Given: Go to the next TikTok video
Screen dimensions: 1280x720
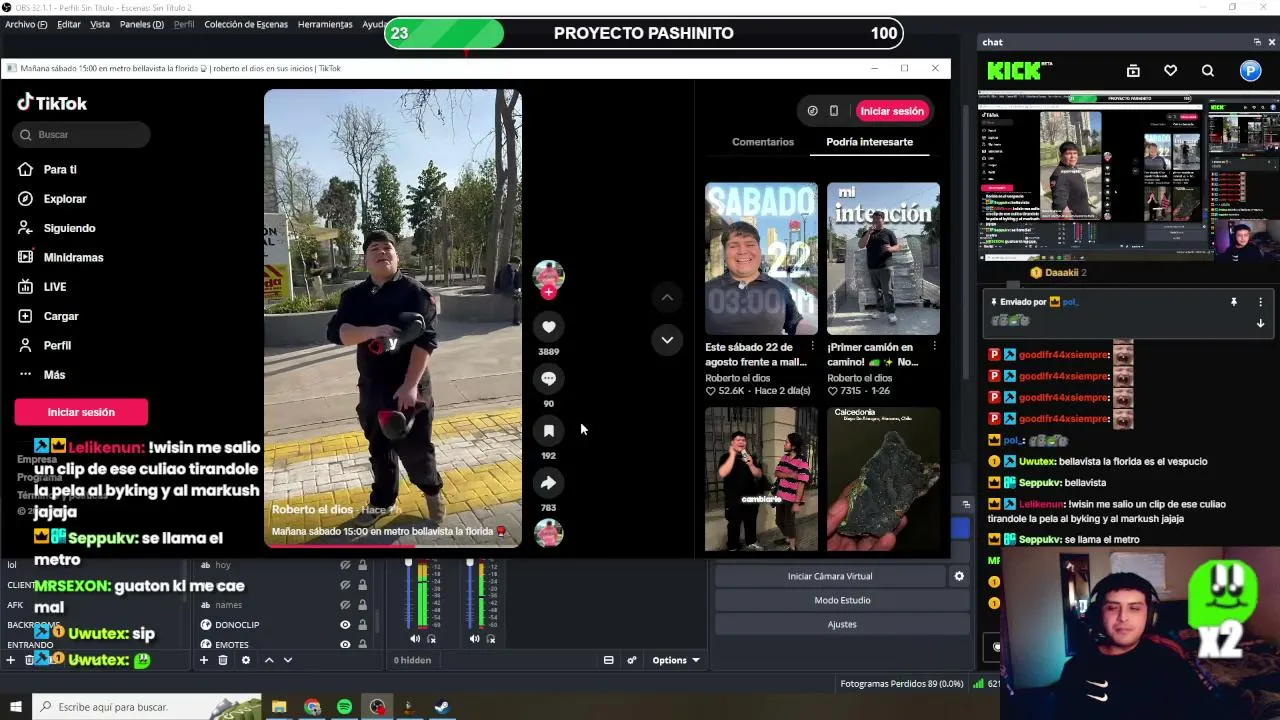Looking at the screenshot, I should coord(667,340).
